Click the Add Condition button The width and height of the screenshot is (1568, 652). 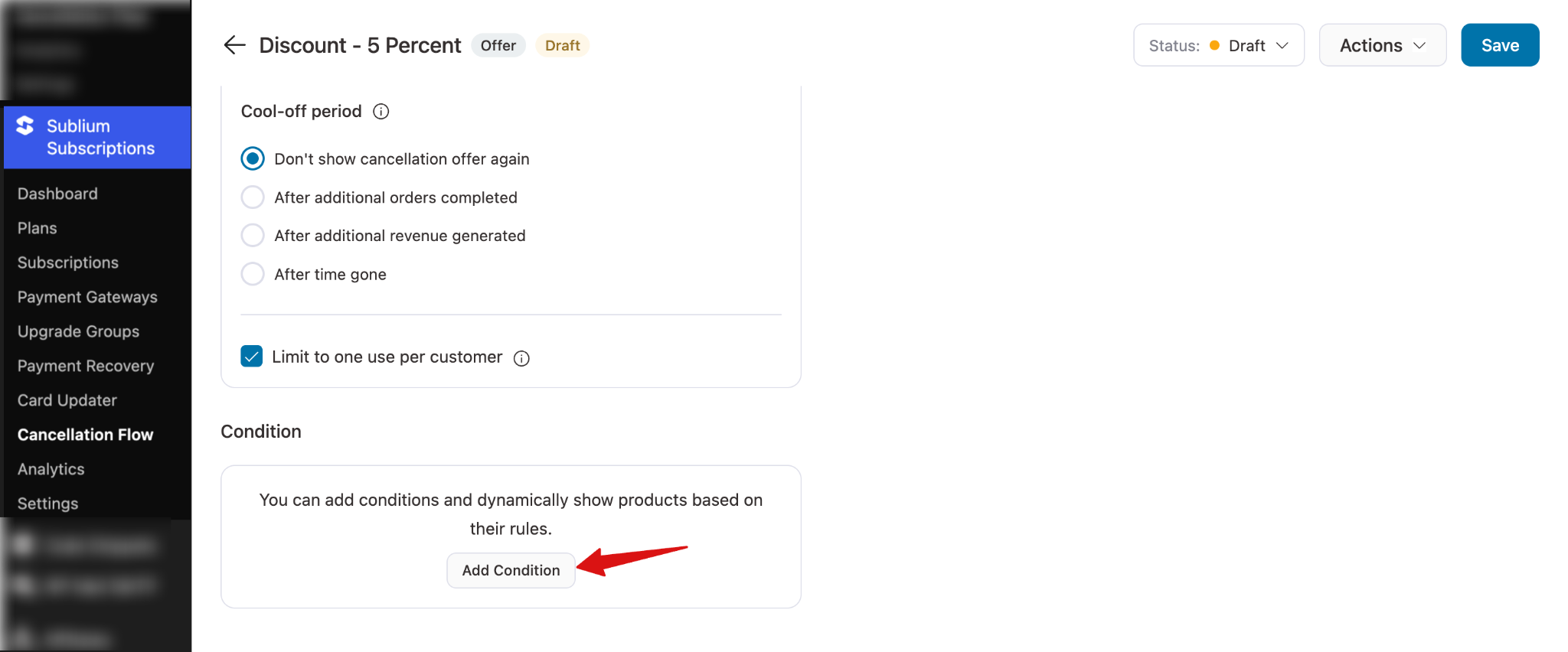coord(511,570)
